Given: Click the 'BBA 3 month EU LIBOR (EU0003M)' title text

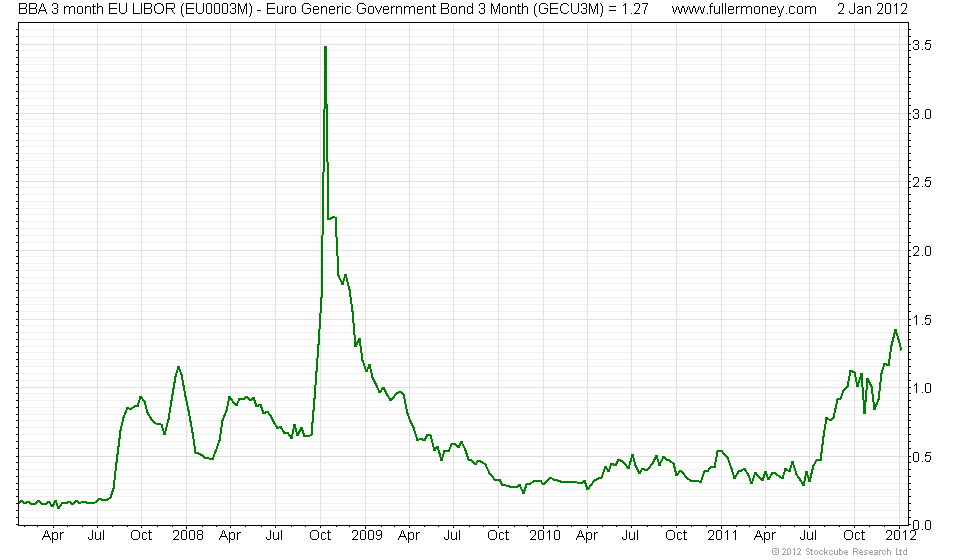Looking at the screenshot, I should (135, 9).
